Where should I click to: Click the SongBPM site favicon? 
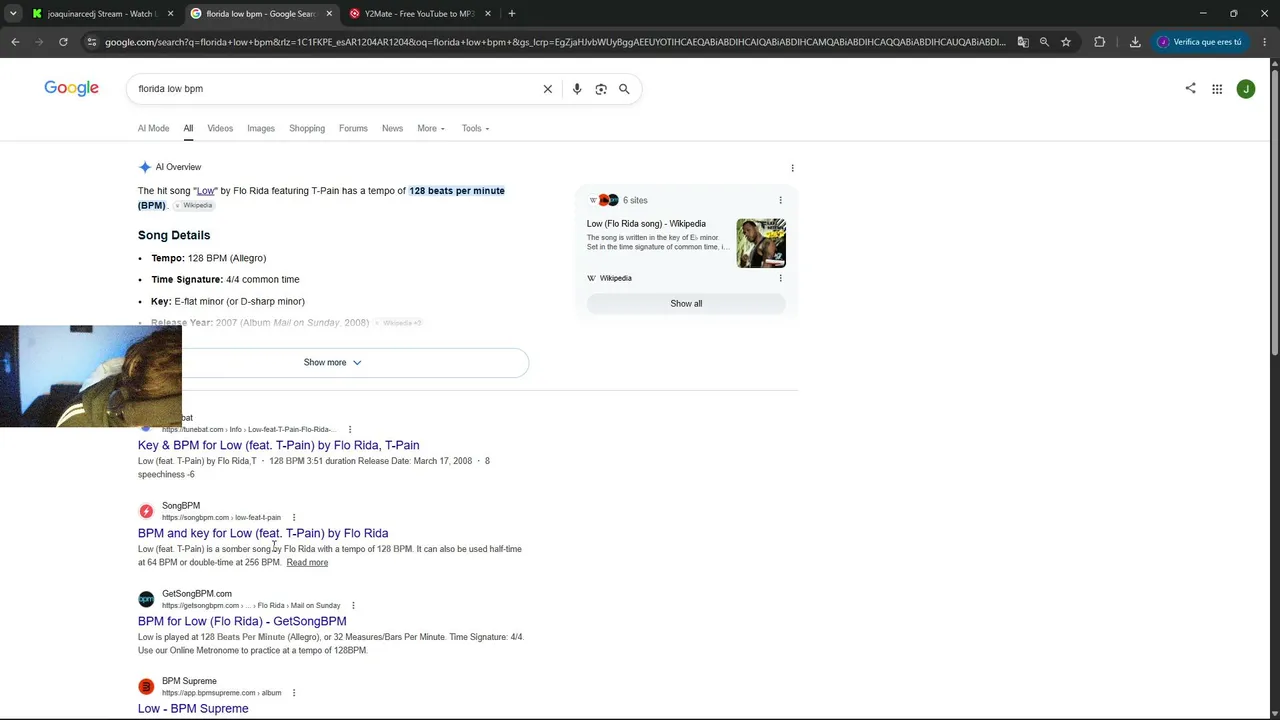coord(146,511)
